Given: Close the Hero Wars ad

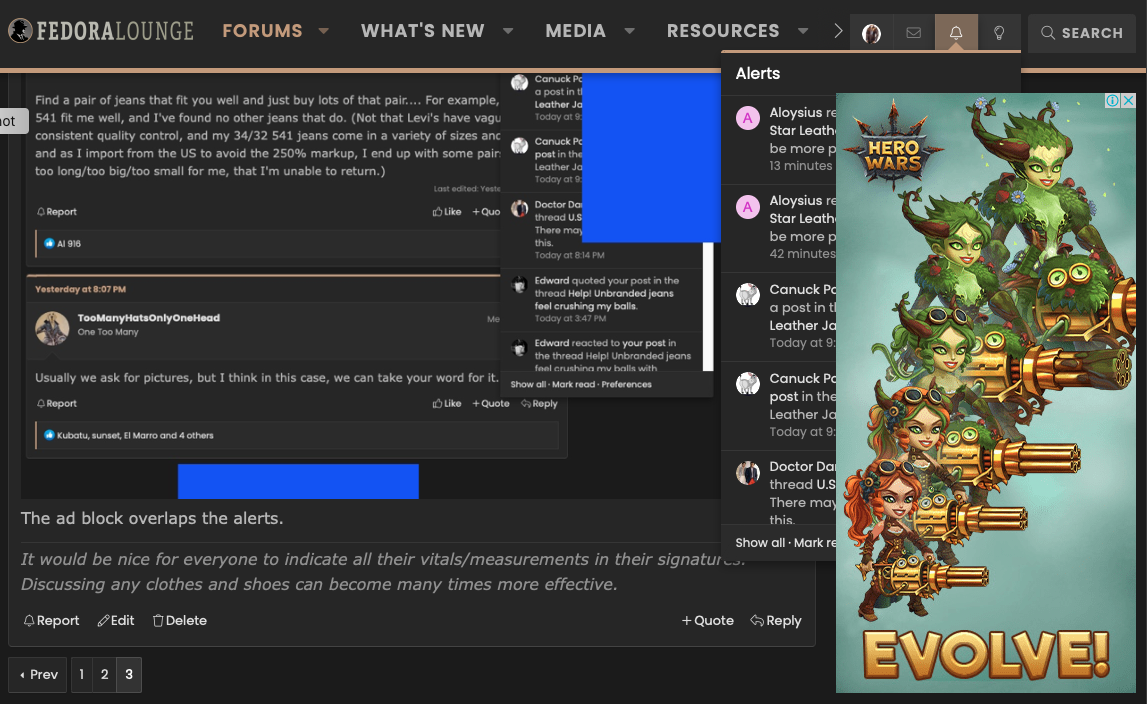Looking at the screenshot, I should pos(1129,100).
